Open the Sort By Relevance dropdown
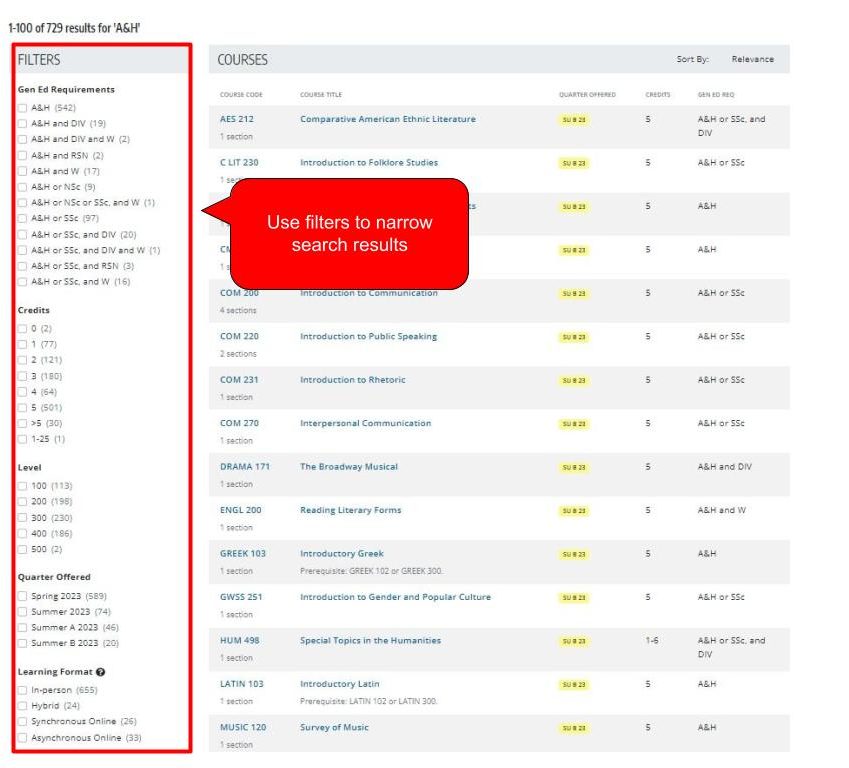This screenshot has width=849, height=768. [x=752, y=60]
